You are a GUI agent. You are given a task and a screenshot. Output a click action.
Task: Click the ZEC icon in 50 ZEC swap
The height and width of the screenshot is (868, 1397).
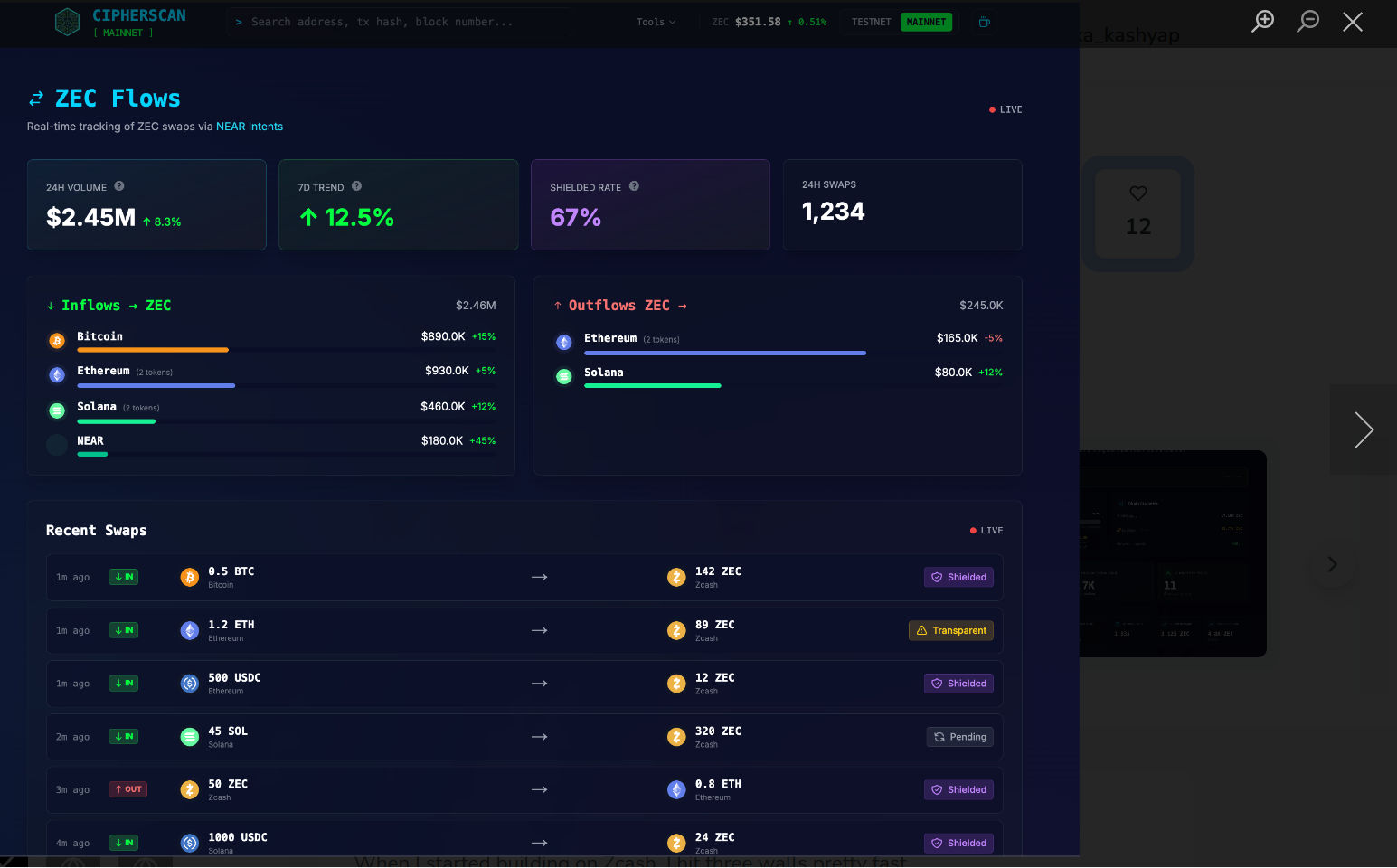[x=190, y=789]
